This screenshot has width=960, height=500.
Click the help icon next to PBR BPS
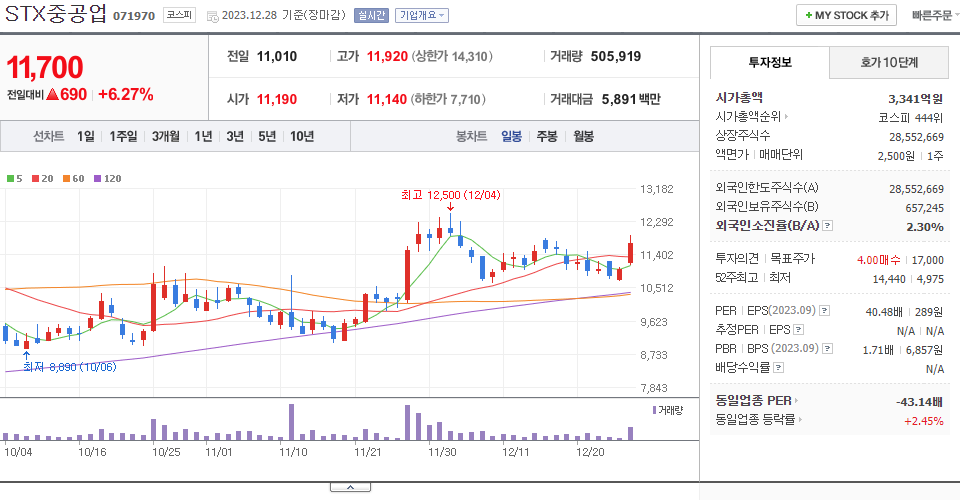[828, 349]
